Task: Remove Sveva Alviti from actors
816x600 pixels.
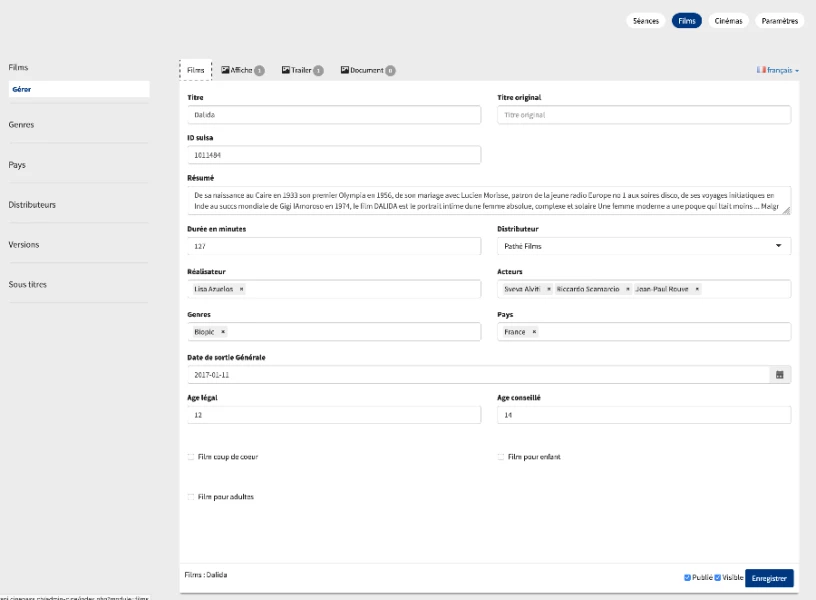Action: [x=548, y=289]
